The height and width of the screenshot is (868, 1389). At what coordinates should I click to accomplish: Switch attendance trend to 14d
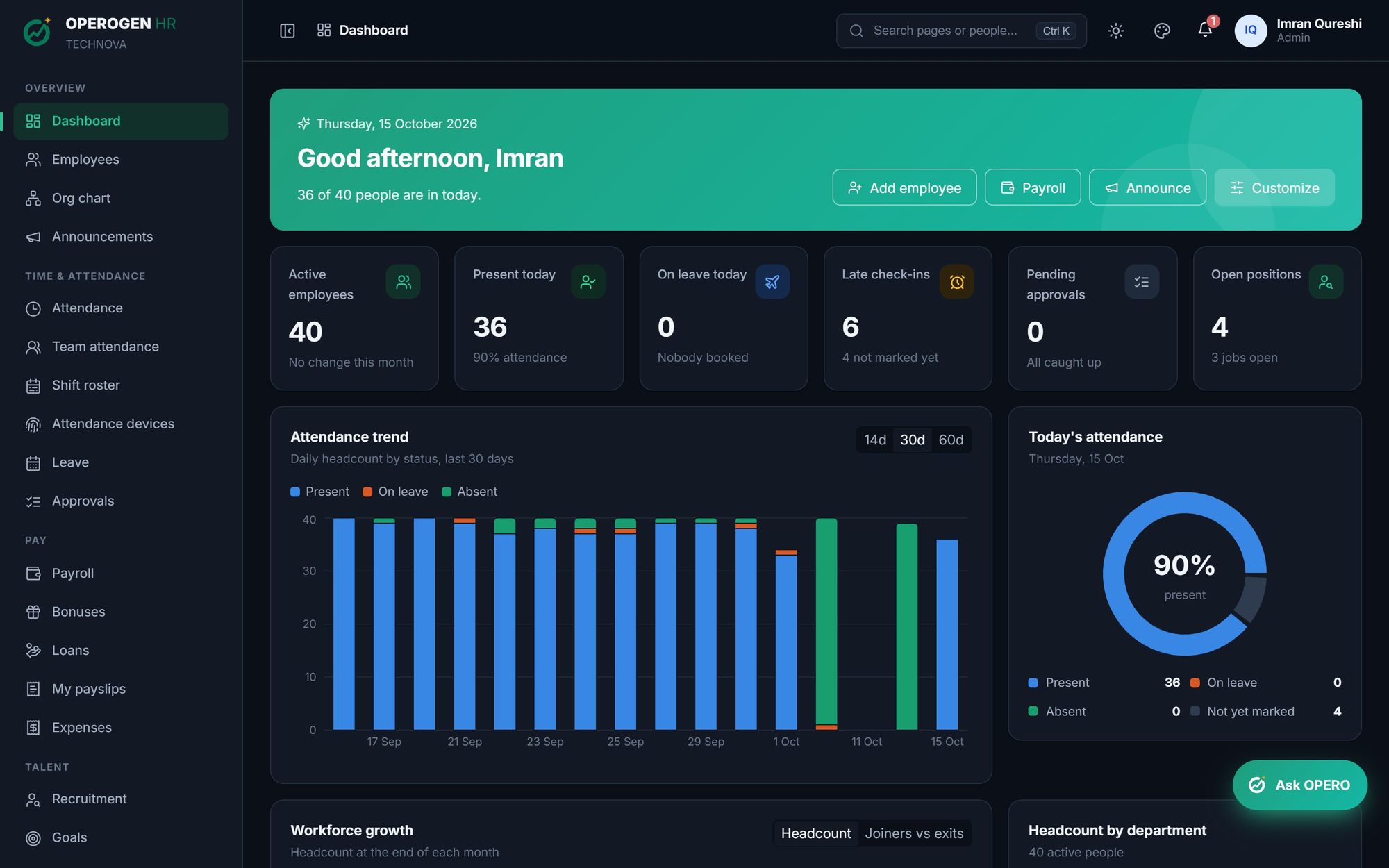click(x=875, y=440)
